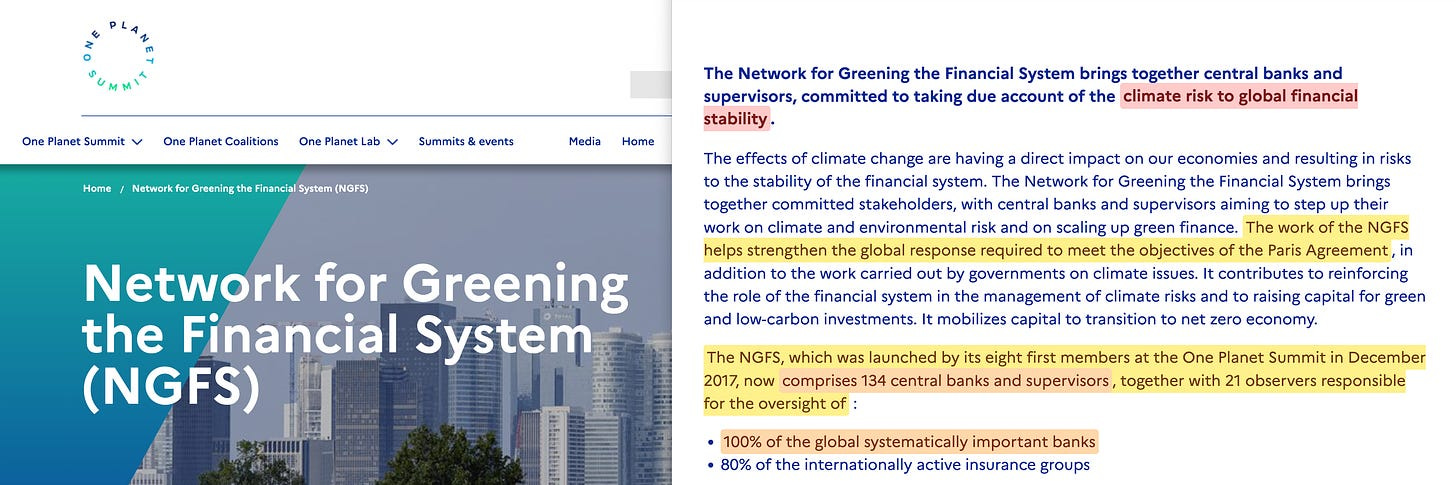The height and width of the screenshot is (485, 1456).
Task: Click 'comprises 134 central banks and supervisors' highlight
Action: (x=946, y=380)
